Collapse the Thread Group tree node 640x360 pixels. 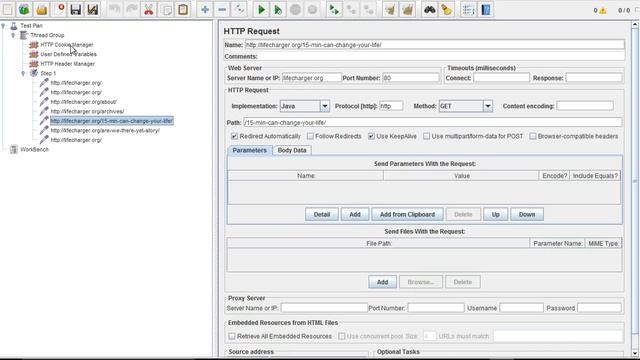coord(13,35)
